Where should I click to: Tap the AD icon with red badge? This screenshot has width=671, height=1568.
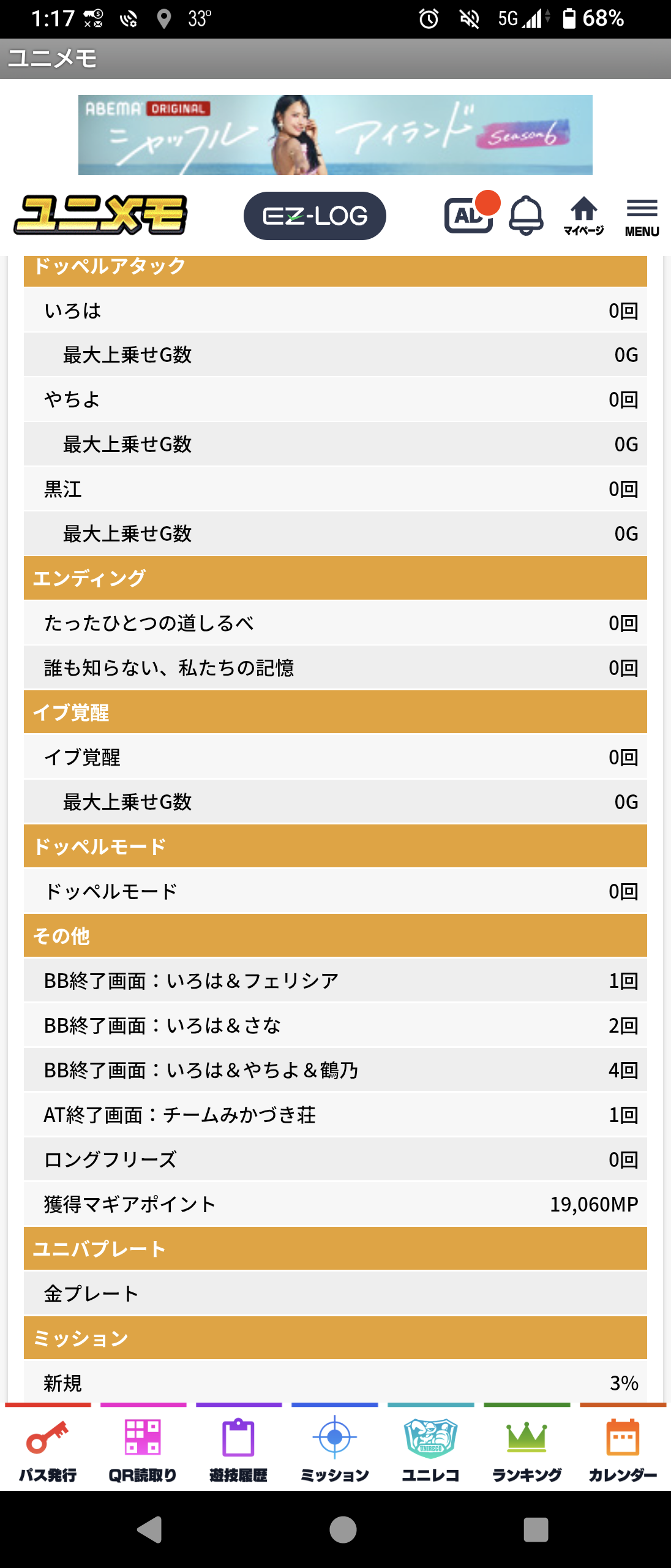tap(470, 214)
